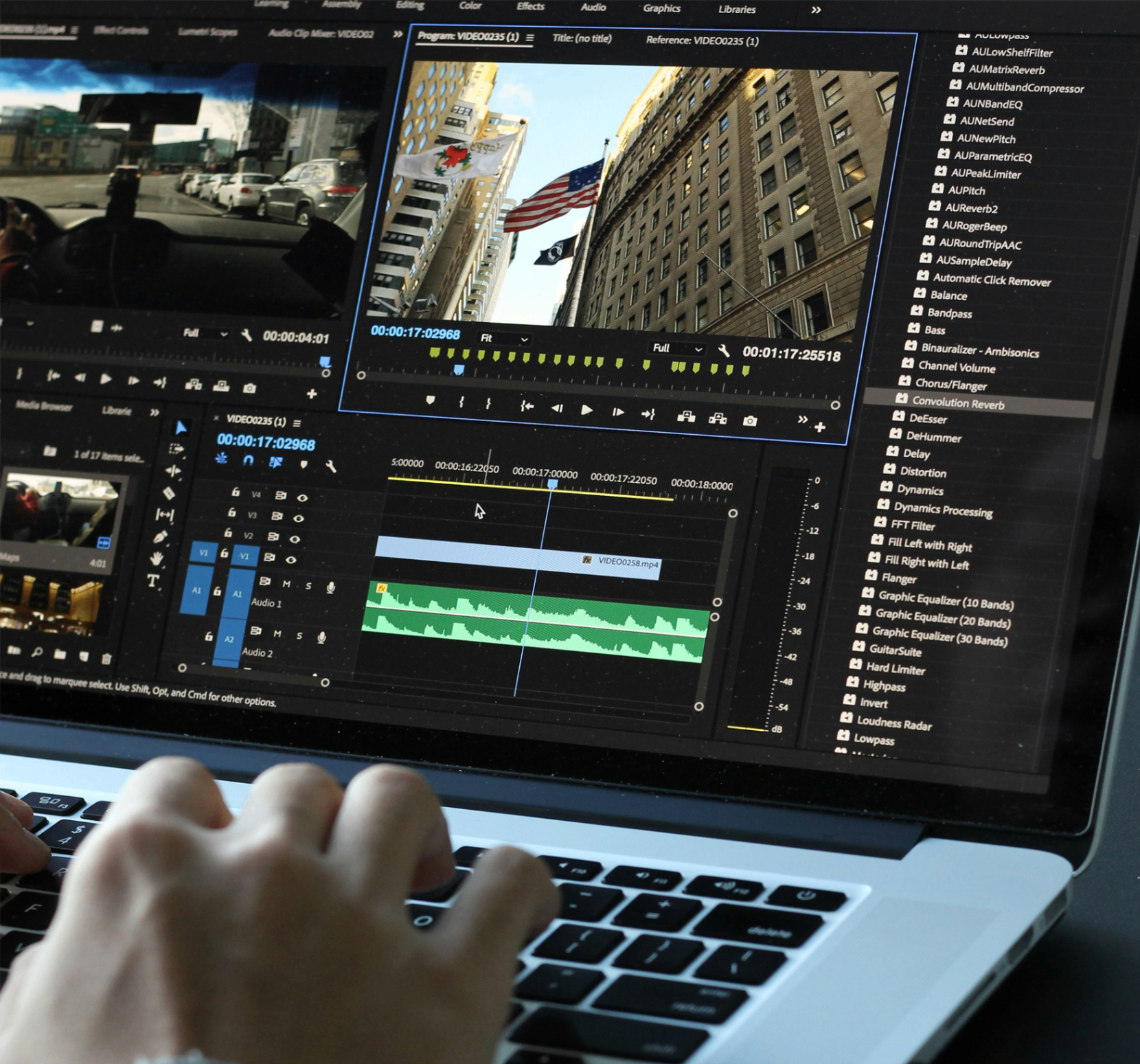Open Program monitor Button Editor plus

[x=820, y=427]
